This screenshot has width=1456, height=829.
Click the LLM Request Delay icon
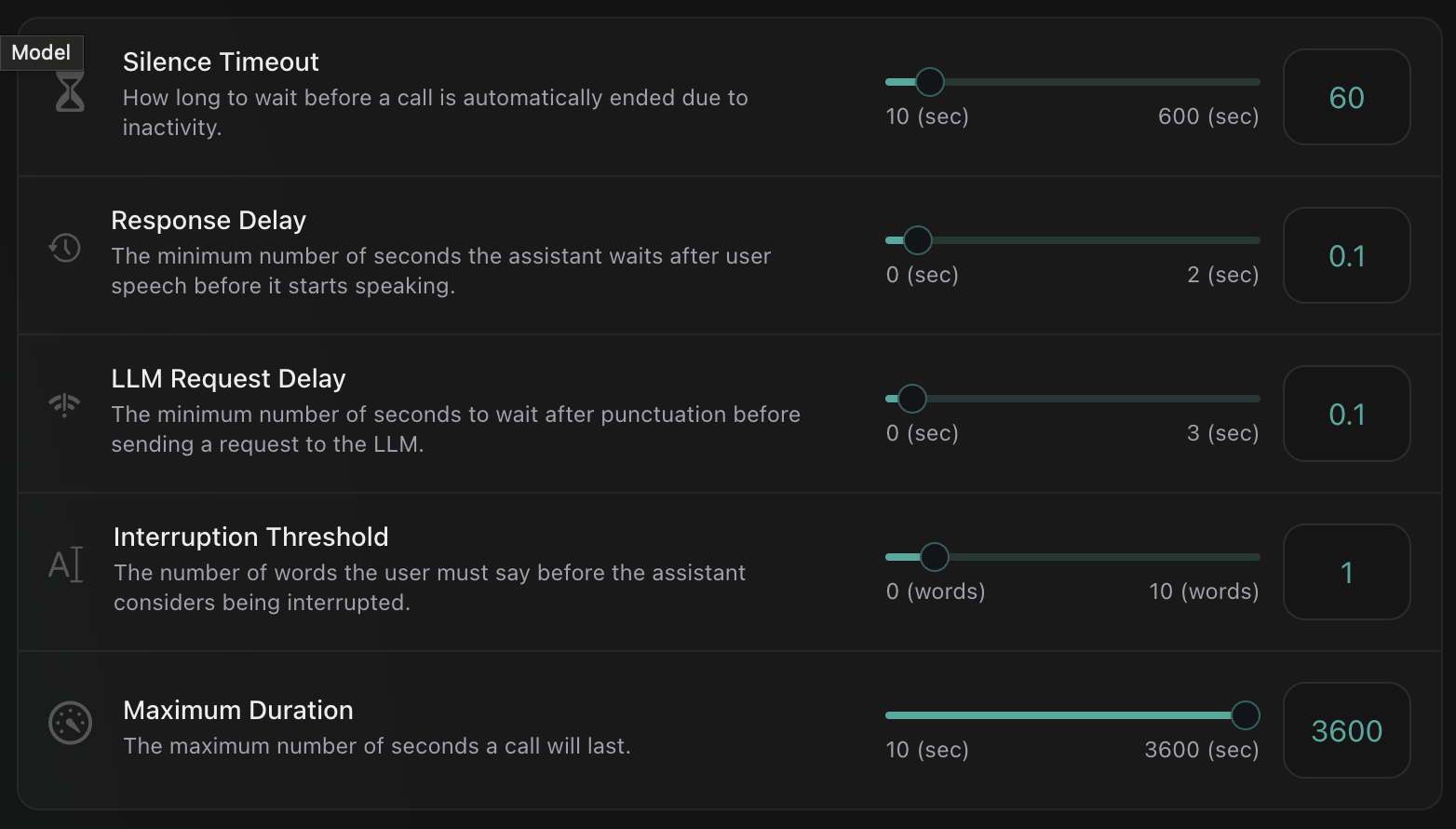pyautogui.click(x=65, y=404)
